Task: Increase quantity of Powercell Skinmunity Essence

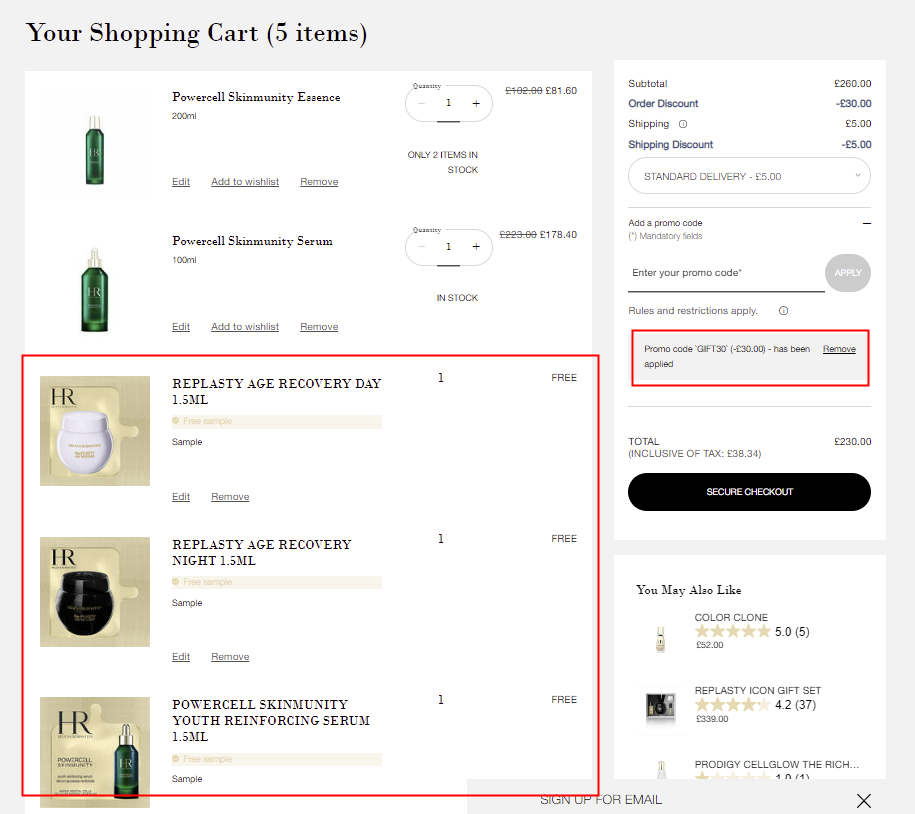Action: point(476,103)
